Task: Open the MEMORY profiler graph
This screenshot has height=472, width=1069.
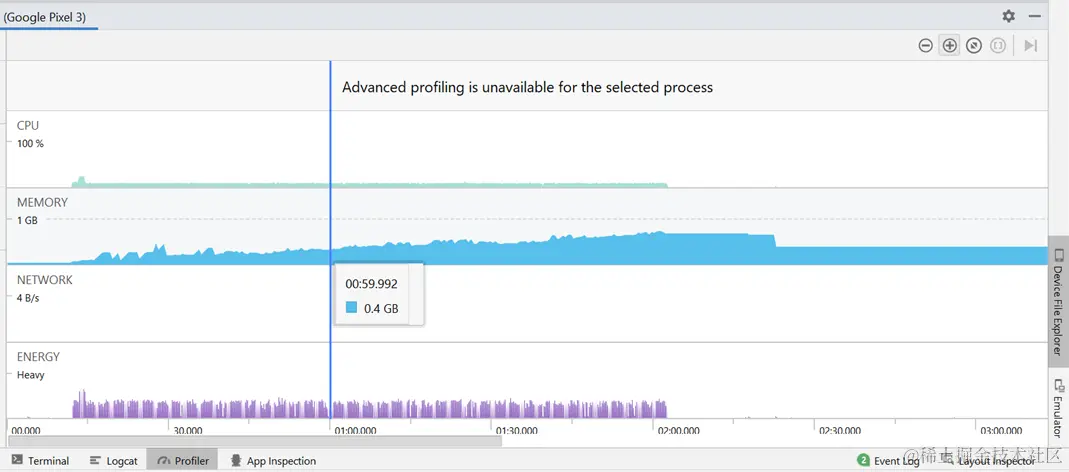Action: click(x=500, y=230)
